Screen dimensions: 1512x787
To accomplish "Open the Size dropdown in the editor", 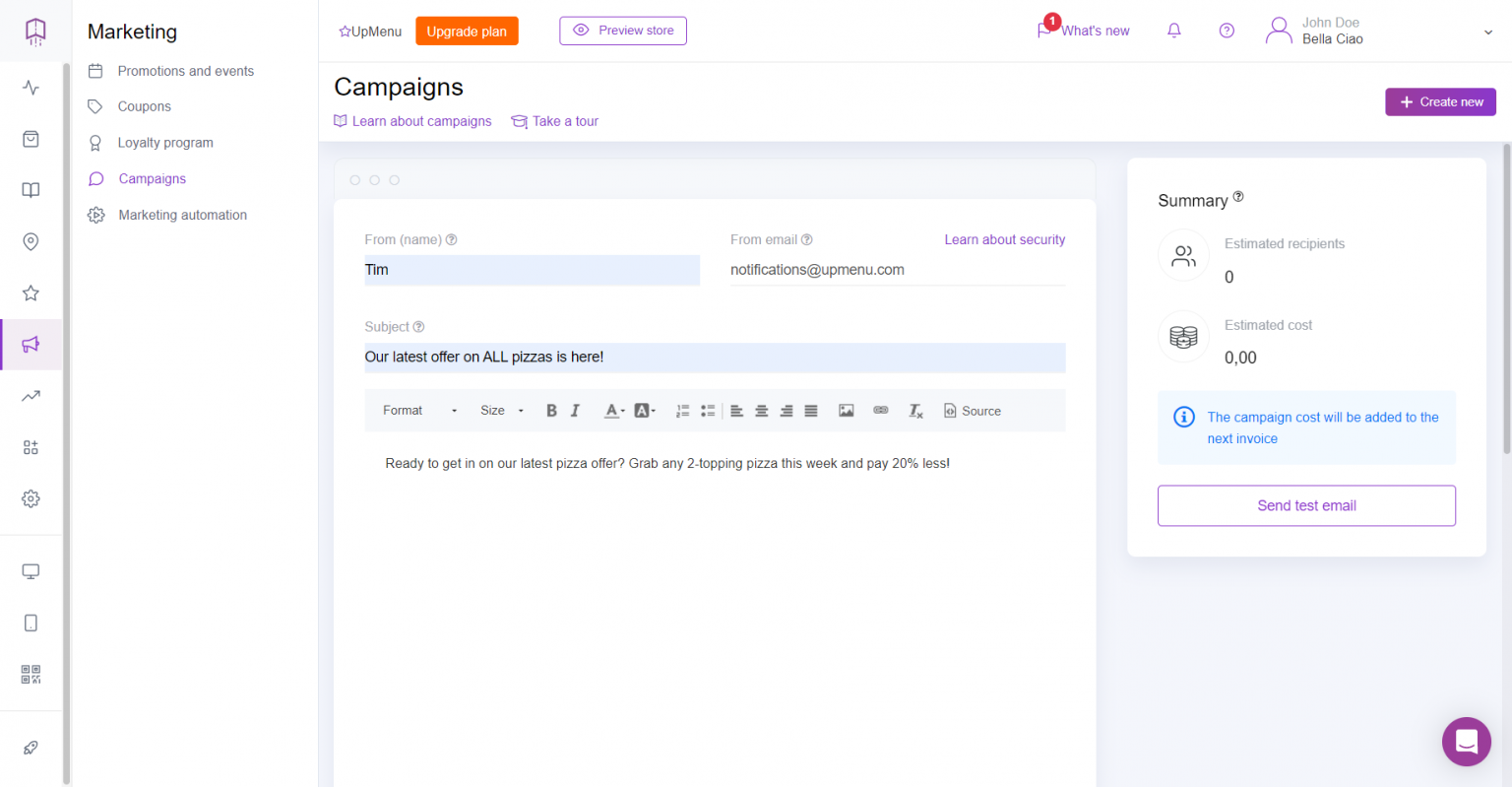I will (497, 410).
